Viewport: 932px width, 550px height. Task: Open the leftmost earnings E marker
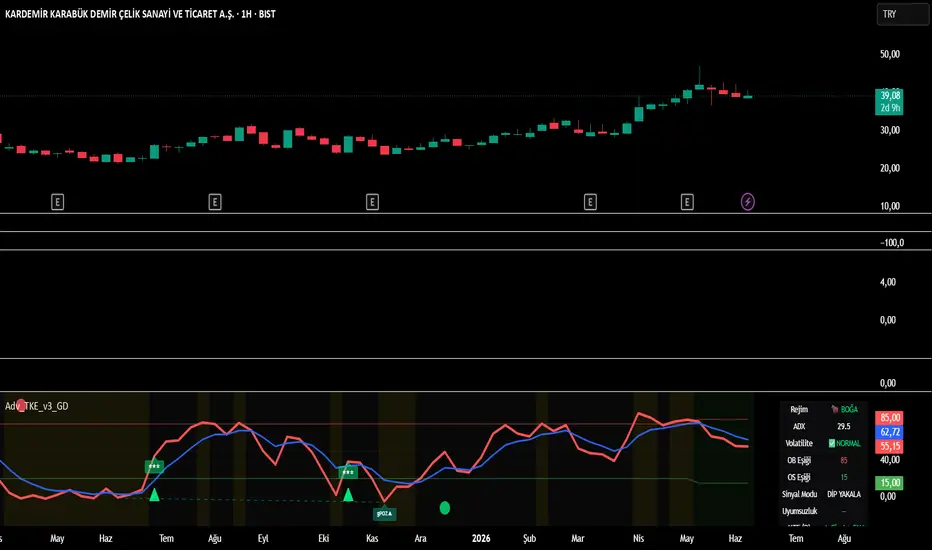pyautogui.click(x=57, y=202)
